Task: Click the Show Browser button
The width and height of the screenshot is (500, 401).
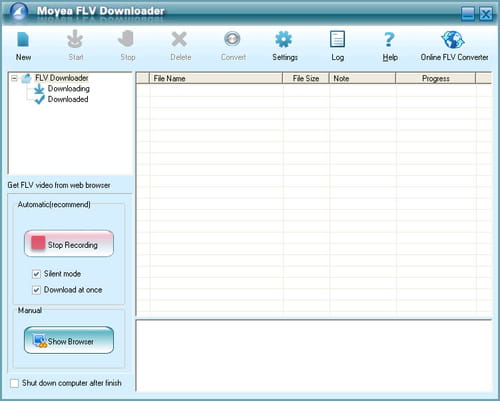Action: [69, 340]
